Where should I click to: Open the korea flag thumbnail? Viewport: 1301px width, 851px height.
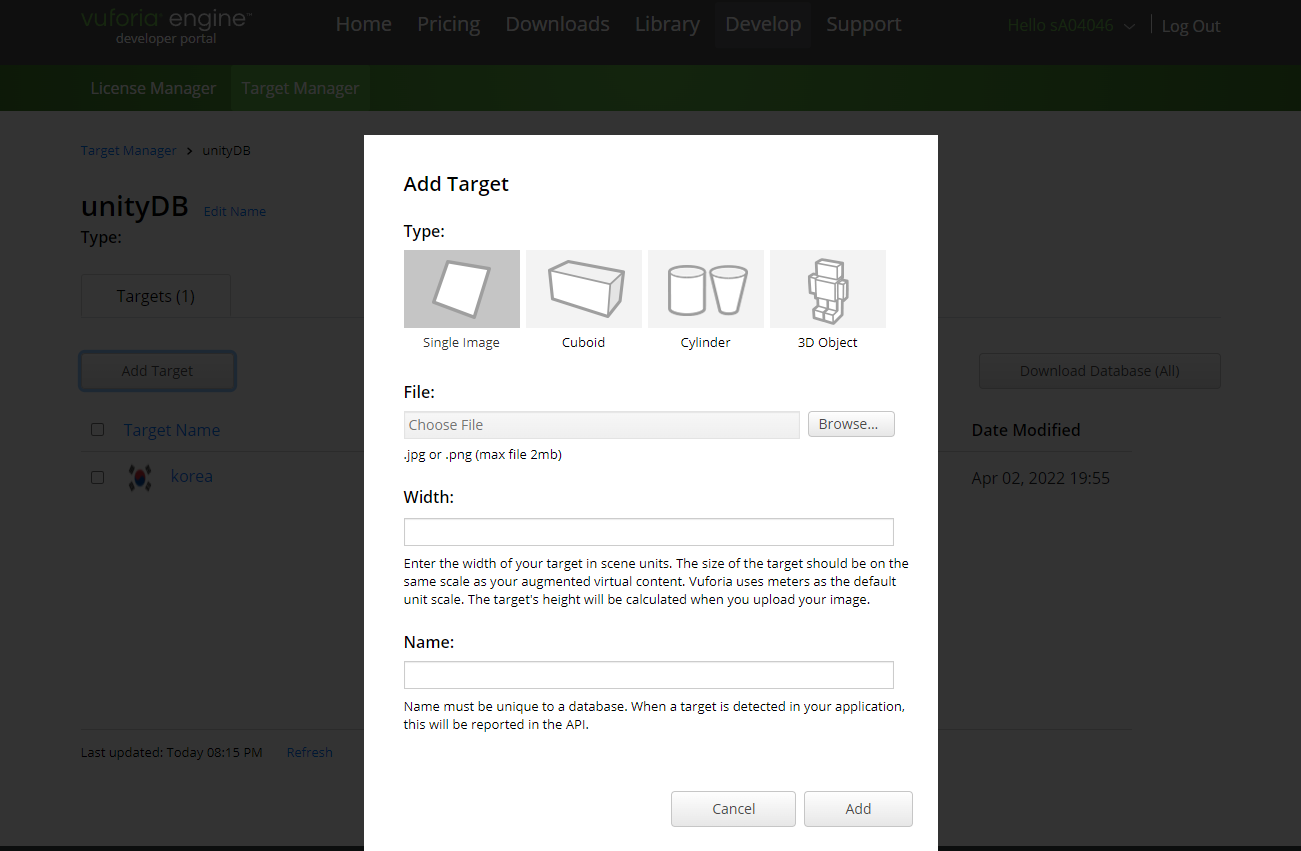pos(140,477)
